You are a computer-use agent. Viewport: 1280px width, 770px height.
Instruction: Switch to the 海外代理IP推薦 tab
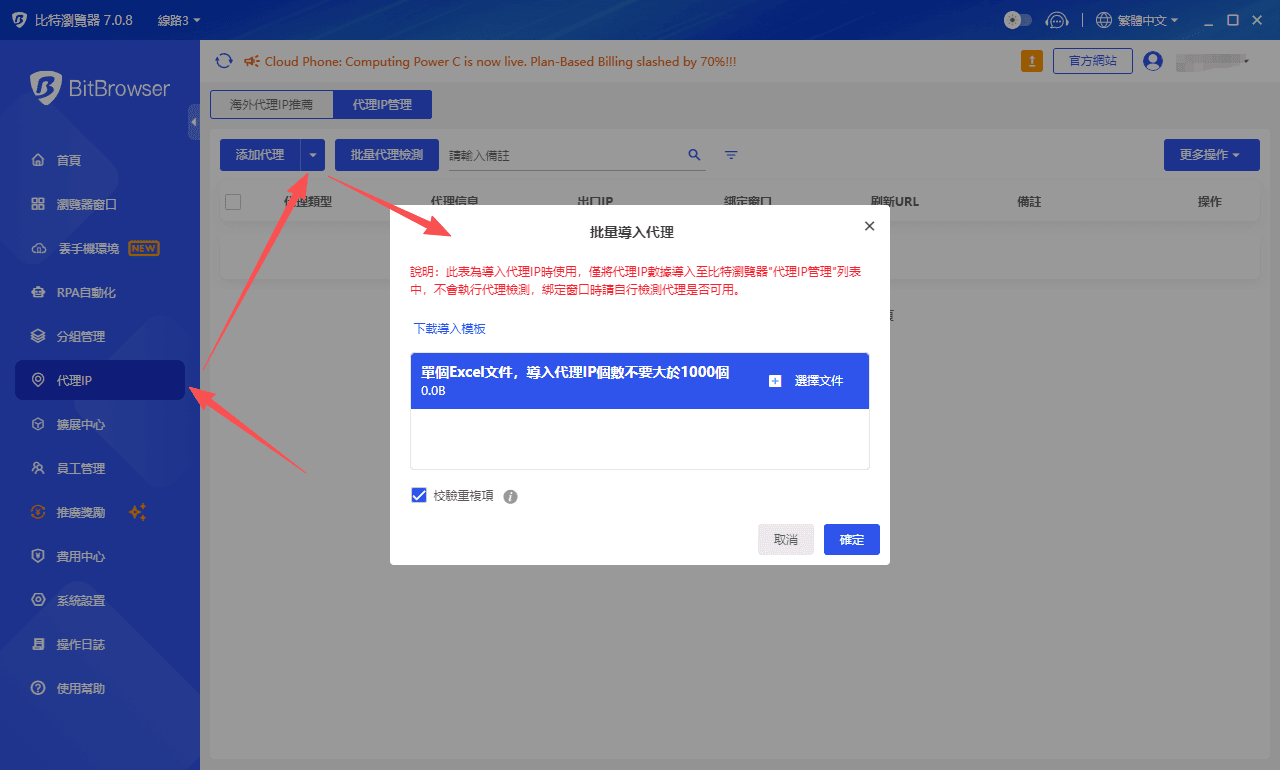(x=271, y=103)
